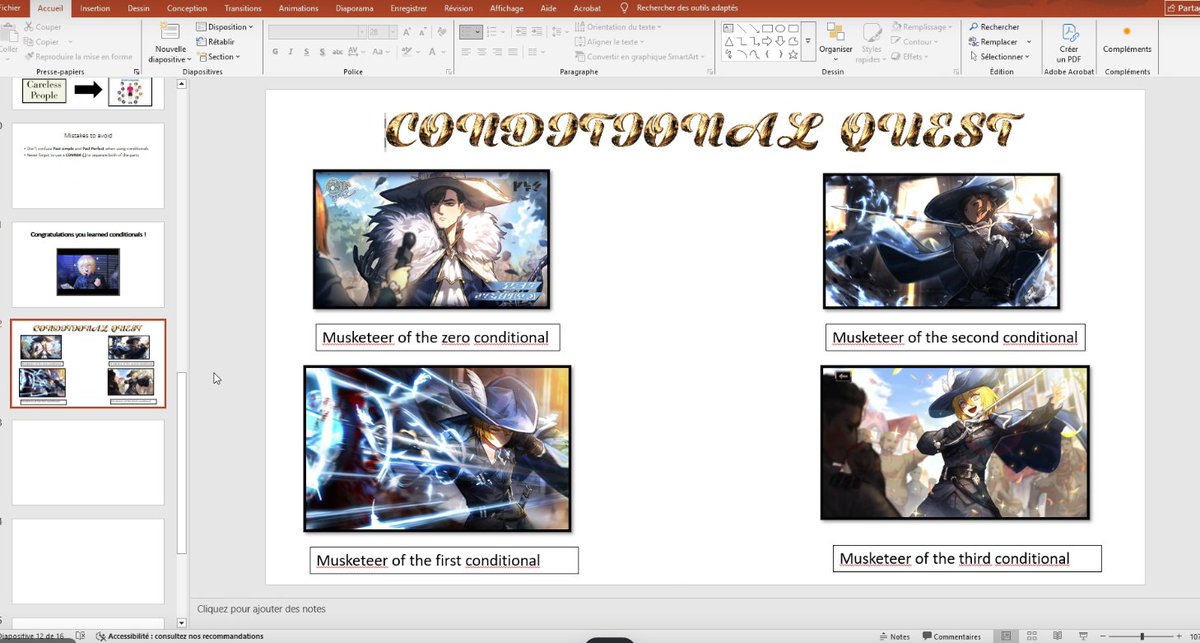Select the text box shape in gallery

click(x=728, y=29)
